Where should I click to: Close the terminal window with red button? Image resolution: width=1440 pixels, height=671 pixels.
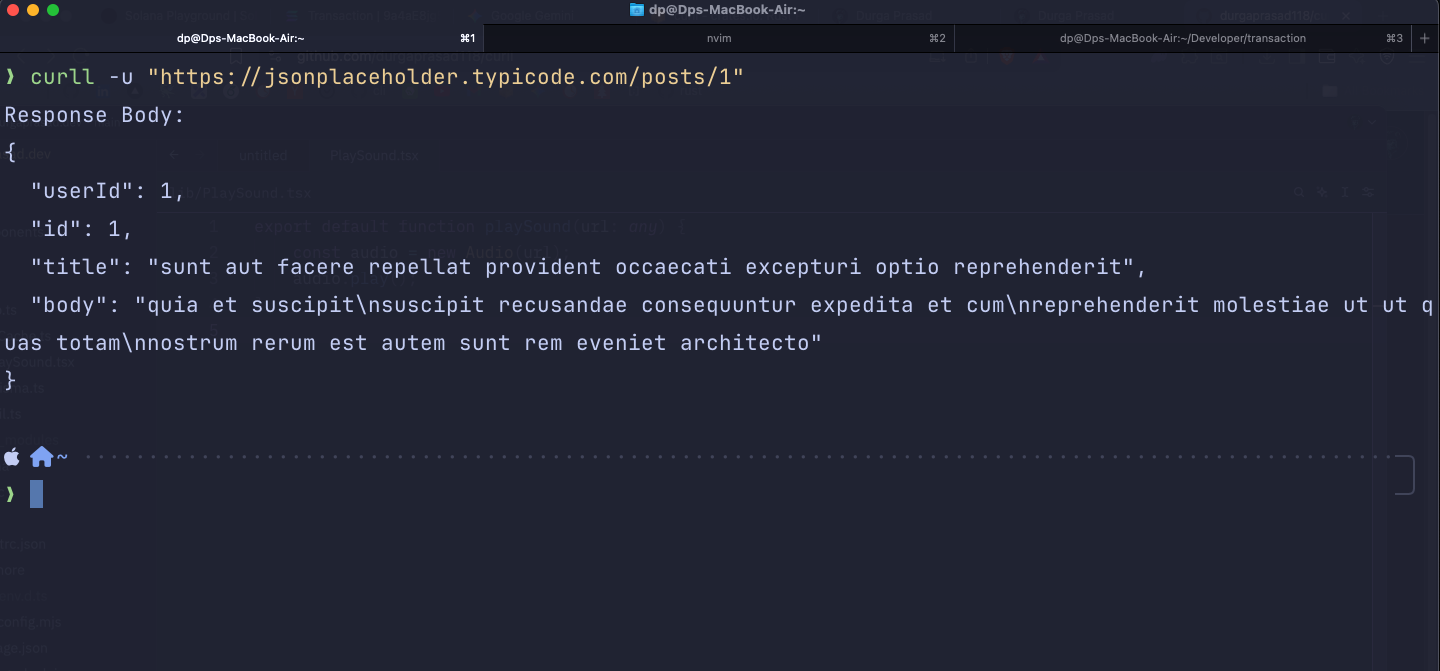coord(13,10)
